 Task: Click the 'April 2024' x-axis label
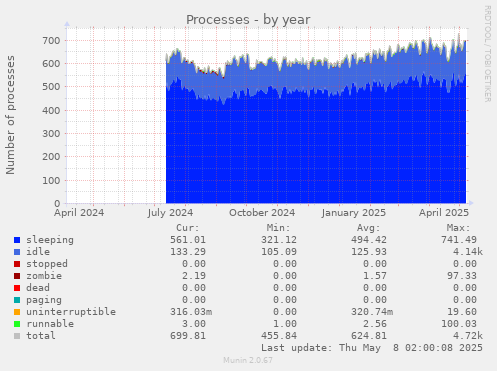tap(79, 213)
